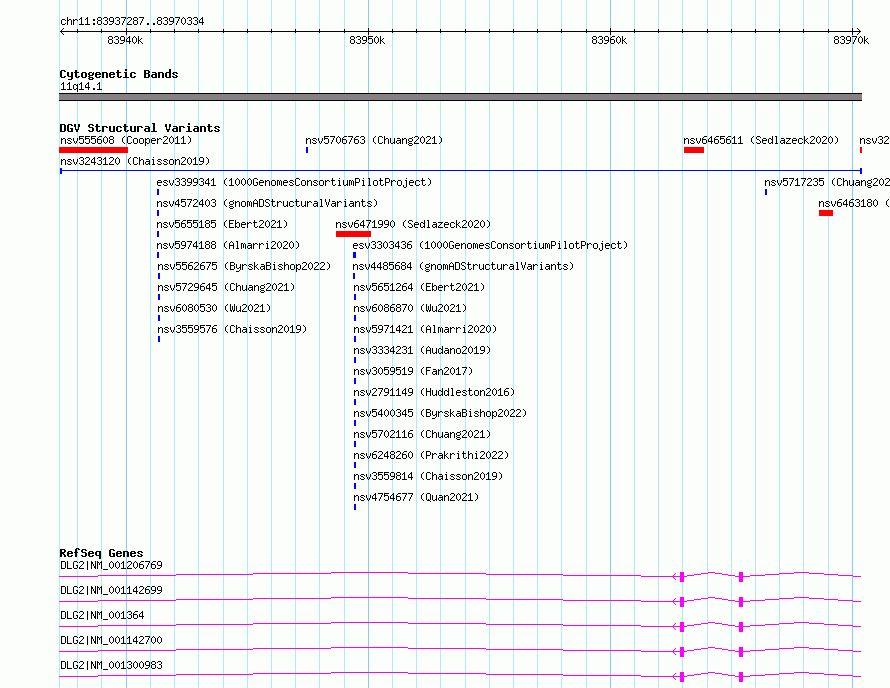Click nsv5651264 (Ebert2021) variant
The height and width of the screenshot is (688, 890).
coord(419,287)
